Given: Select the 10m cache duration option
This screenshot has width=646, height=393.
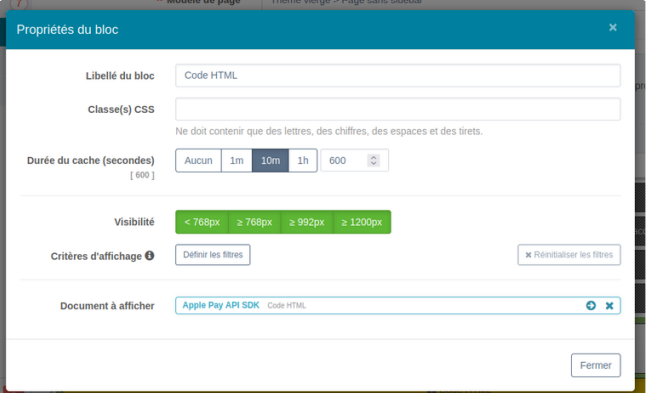Looking at the screenshot, I should 270,161.
